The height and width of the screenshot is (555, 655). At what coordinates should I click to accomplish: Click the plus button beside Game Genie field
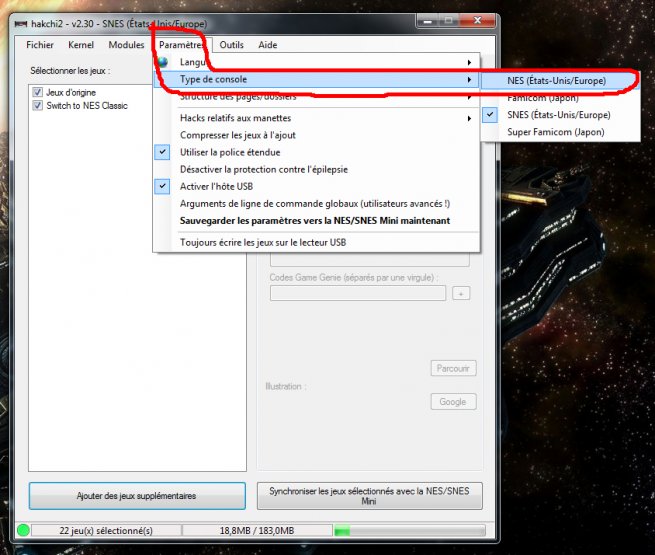(x=461, y=294)
